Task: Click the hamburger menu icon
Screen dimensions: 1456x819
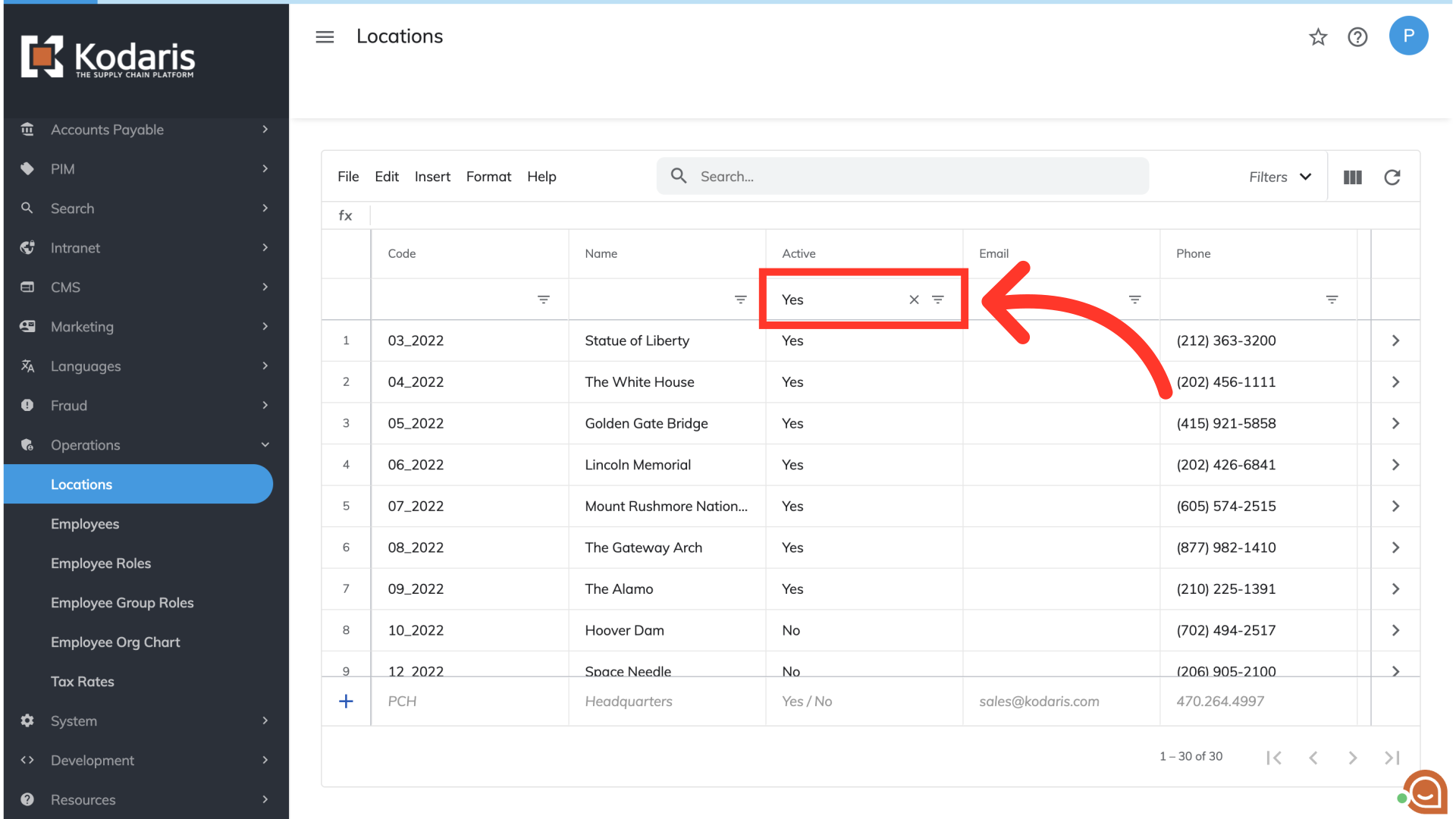Action: [x=325, y=37]
